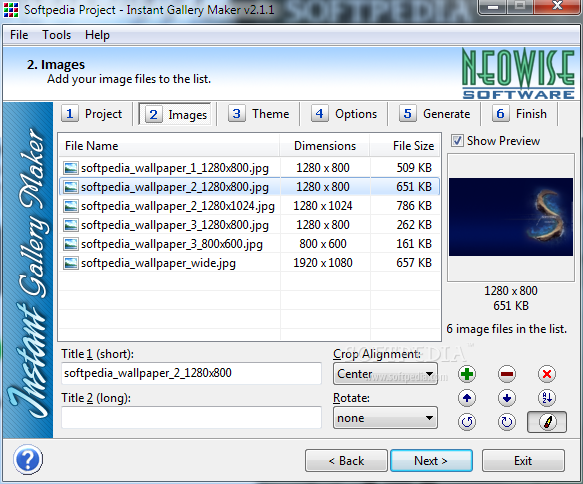Screen dimensions: 583x484
Task: Open the Help menu
Action: point(97,35)
